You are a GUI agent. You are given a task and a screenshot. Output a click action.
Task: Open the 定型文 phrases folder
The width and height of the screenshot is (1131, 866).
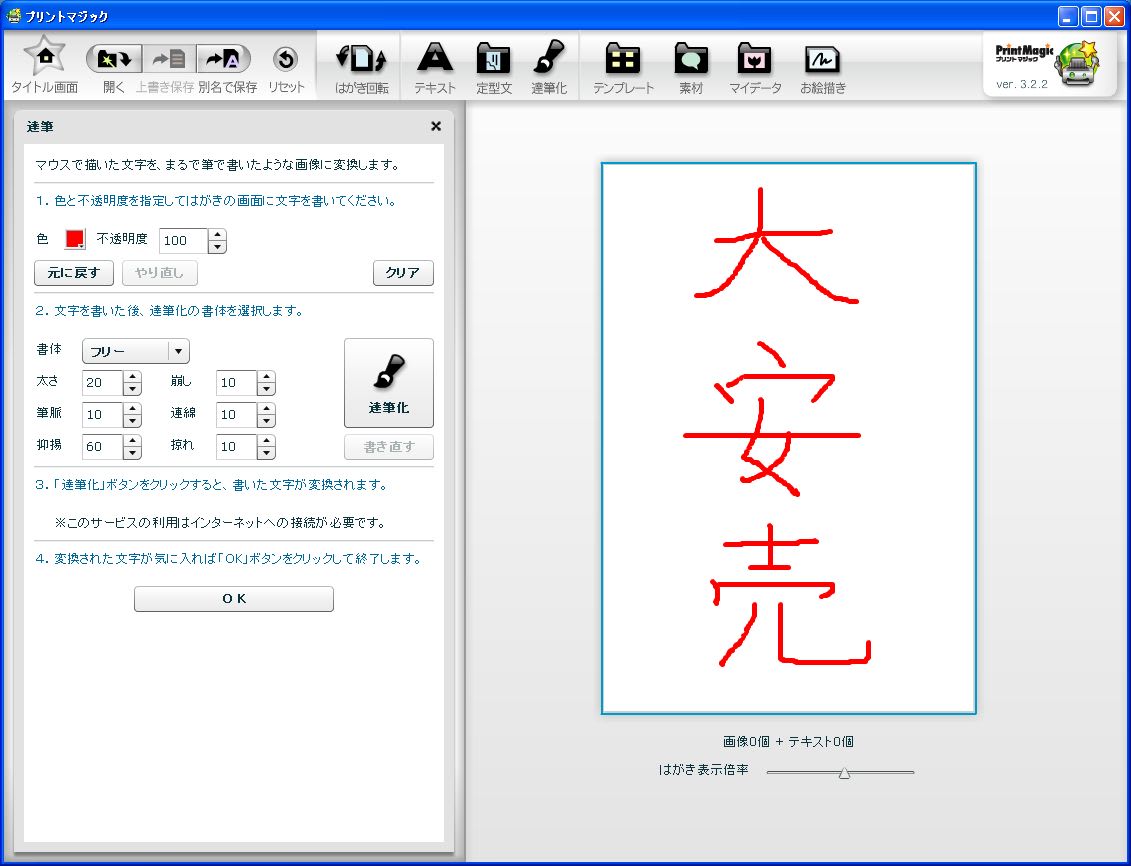click(493, 60)
